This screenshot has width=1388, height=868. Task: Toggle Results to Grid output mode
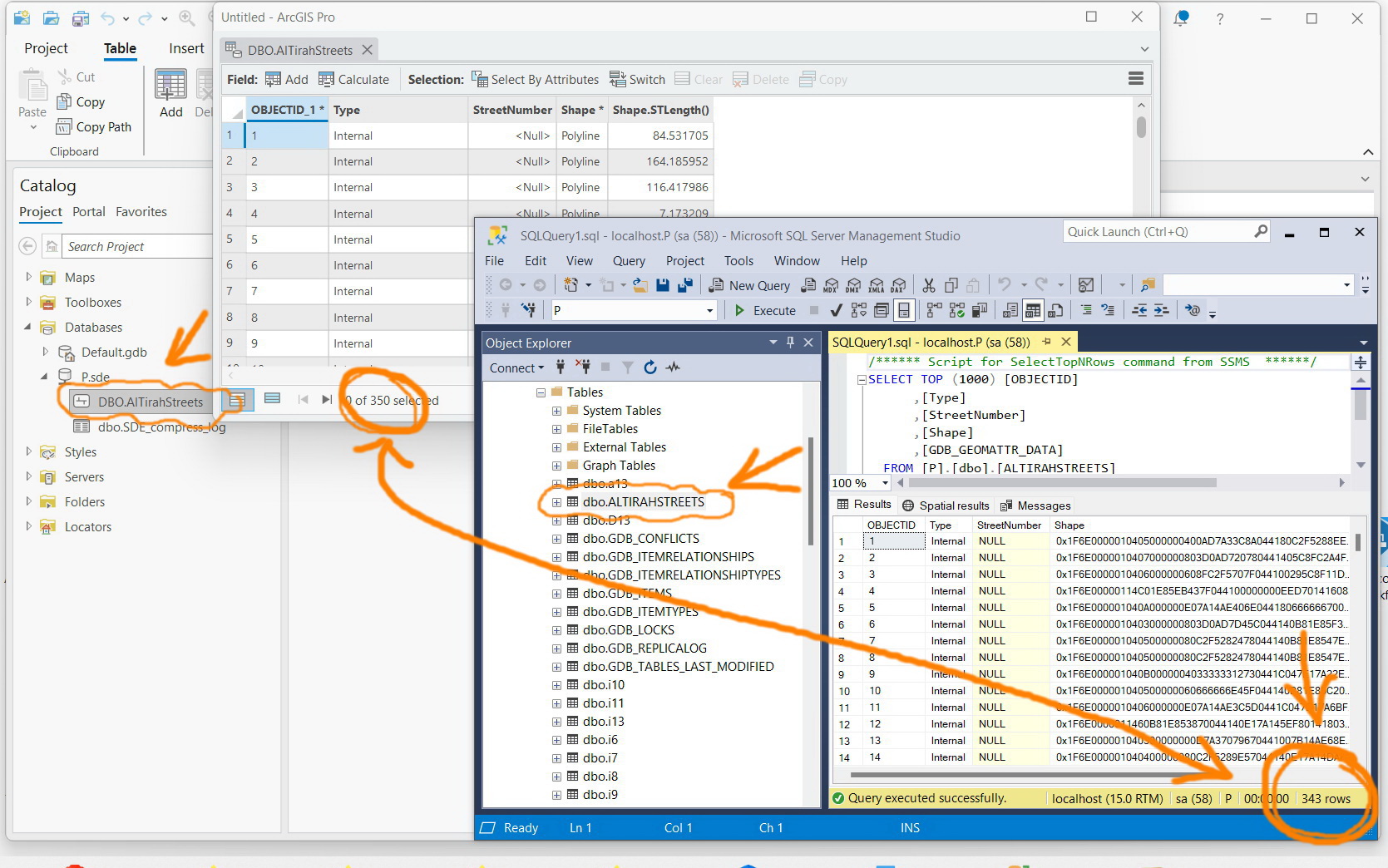tap(1033, 311)
